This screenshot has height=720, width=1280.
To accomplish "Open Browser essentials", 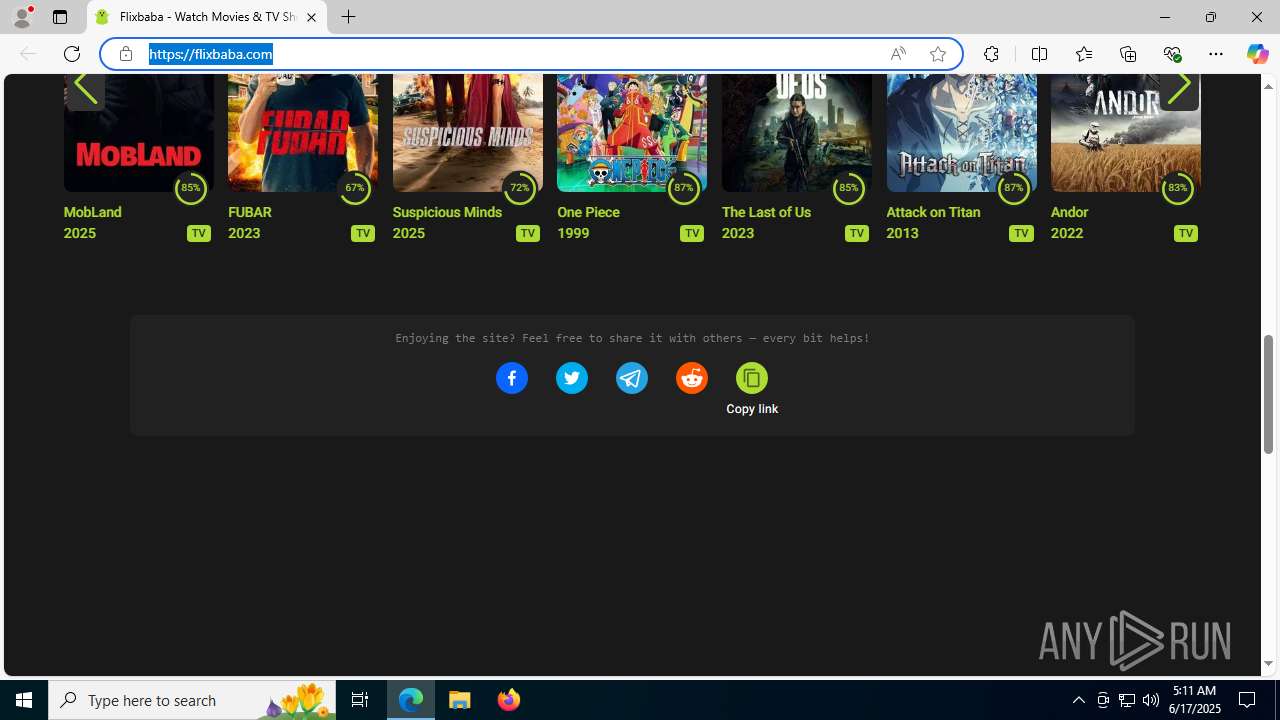I will click(1172, 54).
